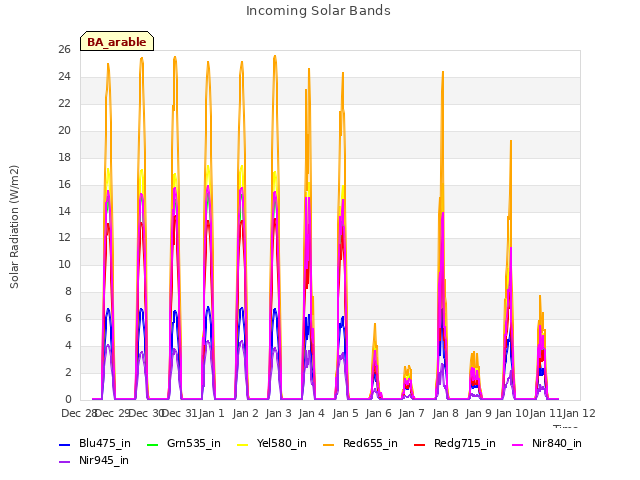
Task: Click the Jan 6 small orange peak
Action: click(x=375, y=324)
